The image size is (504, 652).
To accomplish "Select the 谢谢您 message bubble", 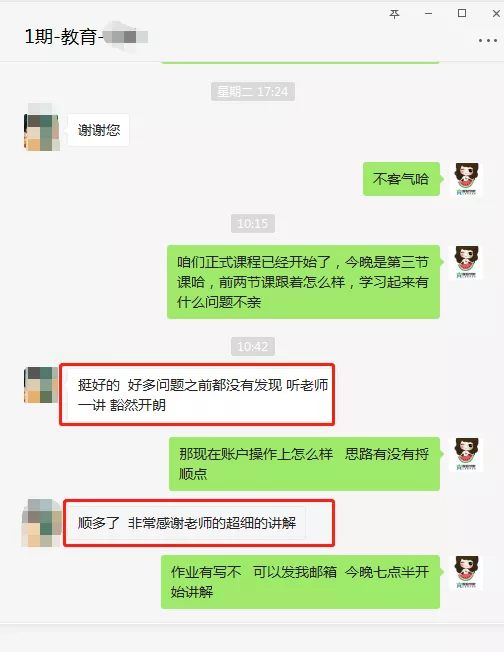I will point(99,130).
